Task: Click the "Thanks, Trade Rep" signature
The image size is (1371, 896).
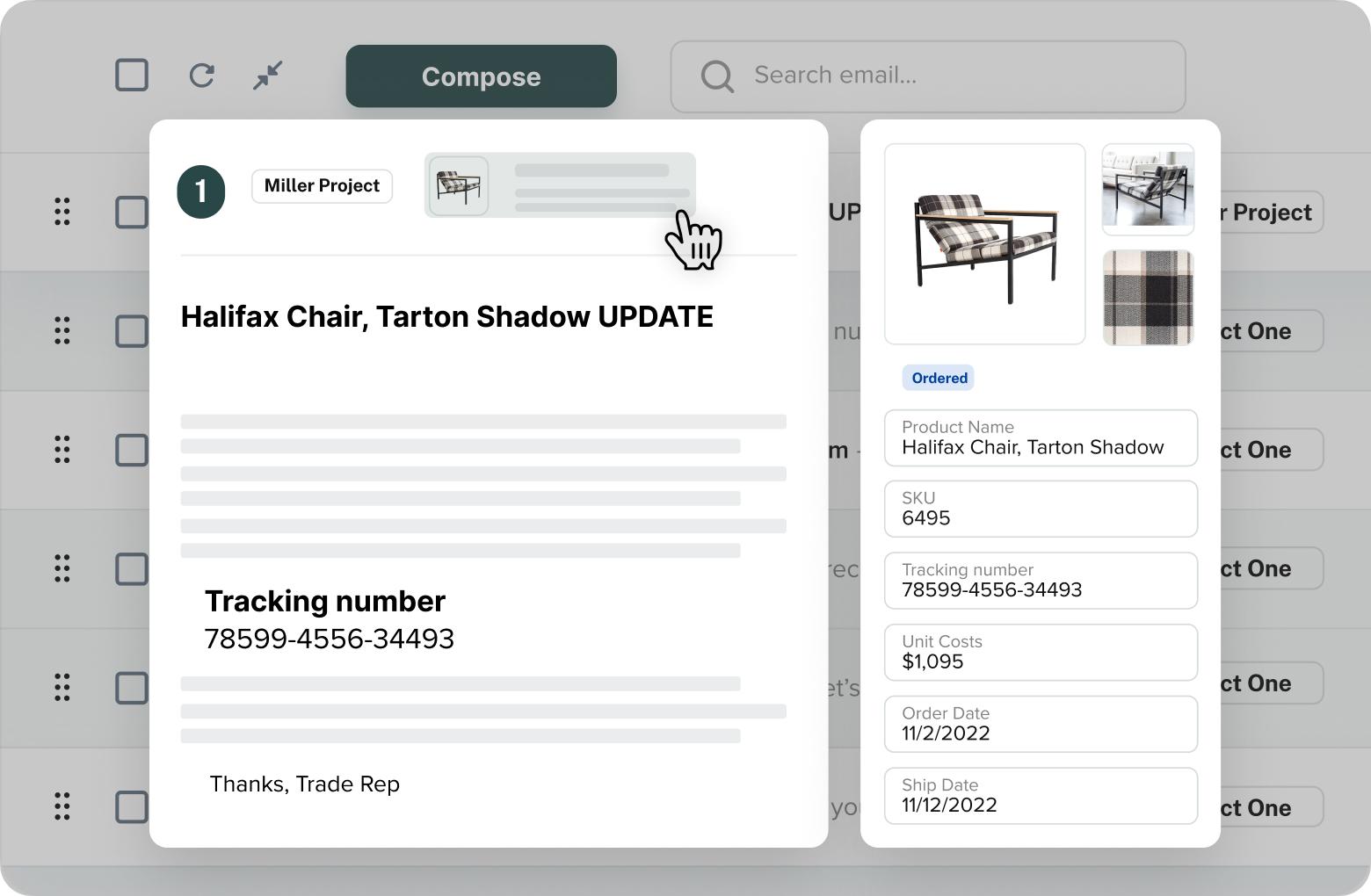Action: 305,784
